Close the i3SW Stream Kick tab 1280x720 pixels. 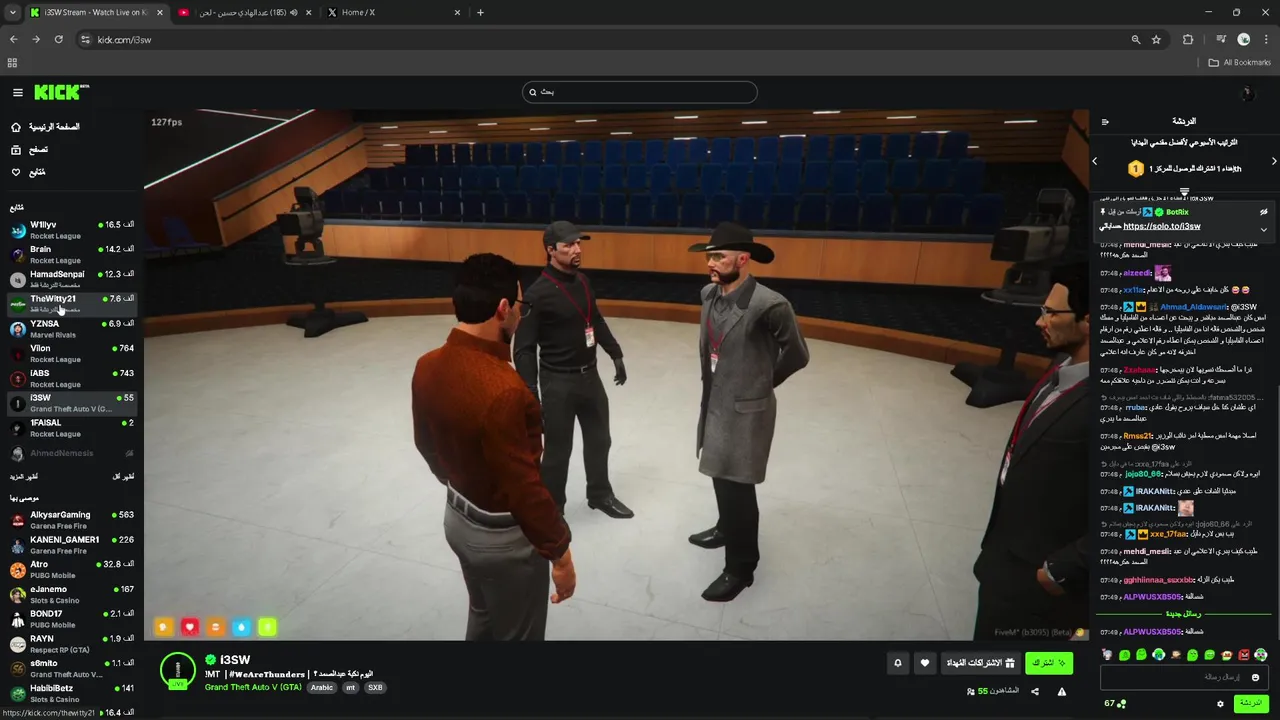click(x=160, y=12)
